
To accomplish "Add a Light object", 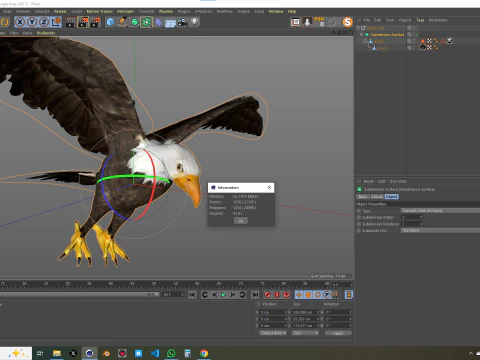I will pyautogui.click(x=194, y=22).
